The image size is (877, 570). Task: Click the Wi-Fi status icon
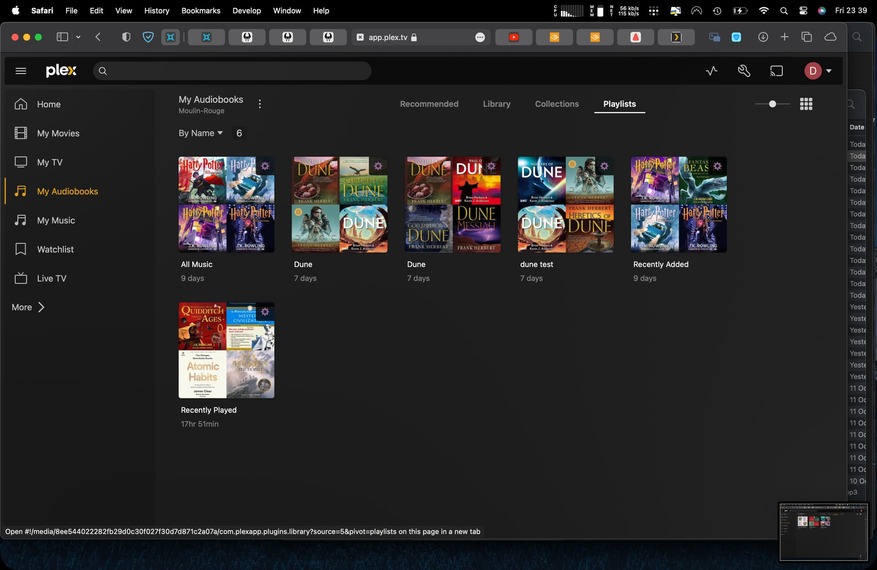point(763,11)
